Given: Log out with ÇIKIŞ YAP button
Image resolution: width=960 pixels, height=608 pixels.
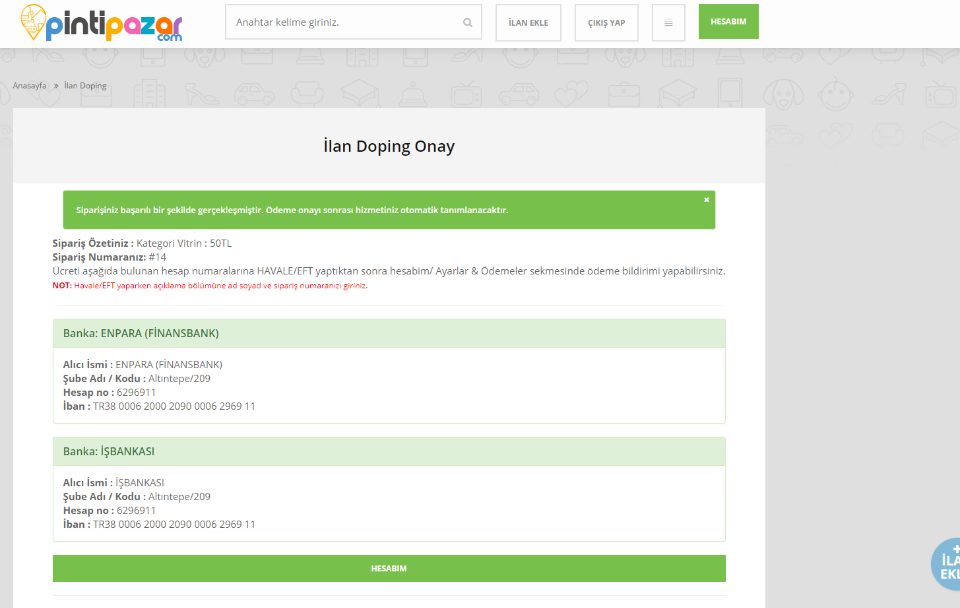Looking at the screenshot, I should click(x=606, y=22).
